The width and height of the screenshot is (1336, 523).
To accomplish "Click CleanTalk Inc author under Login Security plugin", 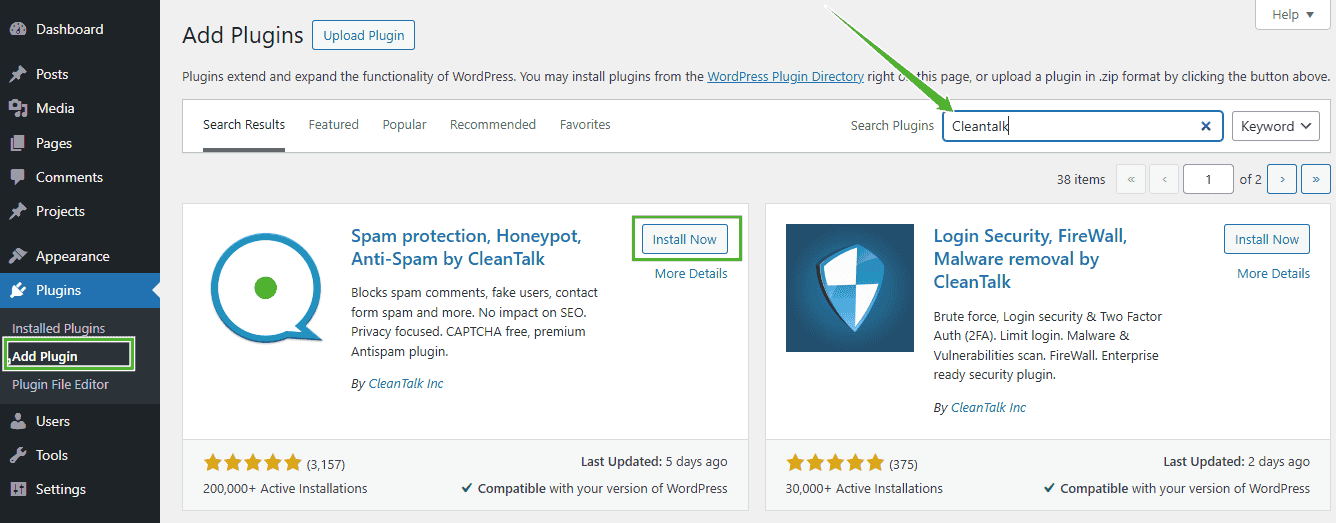I will (x=989, y=407).
